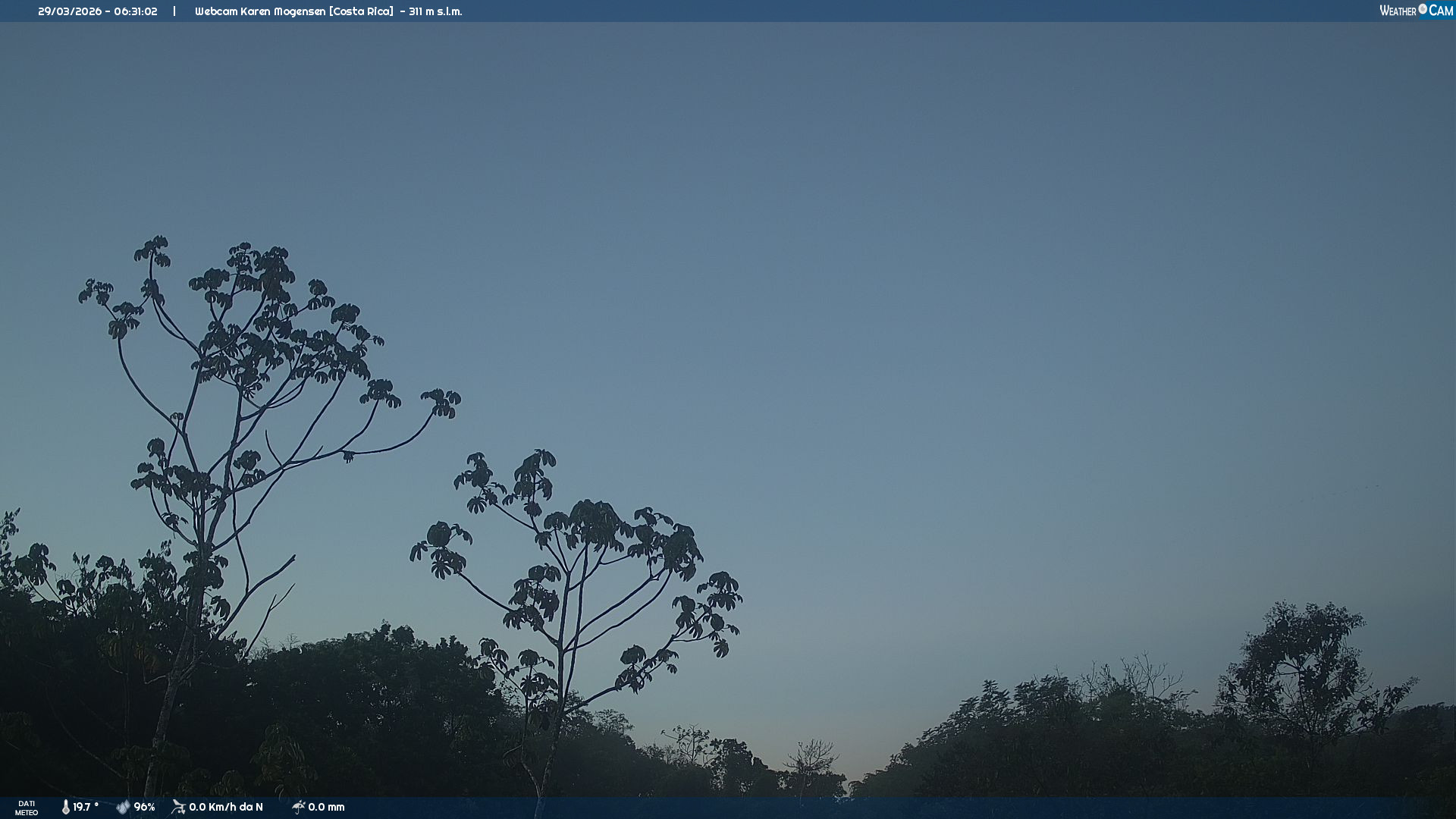Click the Weather word in top-right logo
The image size is (1456, 819).
[1398, 11]
